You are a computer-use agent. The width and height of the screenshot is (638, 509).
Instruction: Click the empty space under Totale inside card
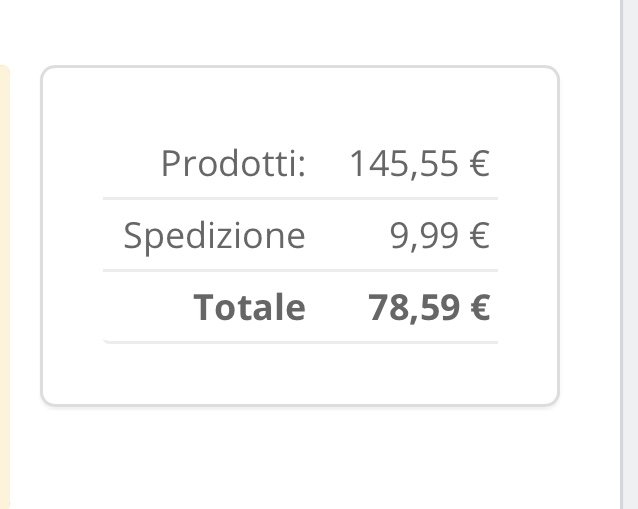pyautogui.click(x=300, y=373)
